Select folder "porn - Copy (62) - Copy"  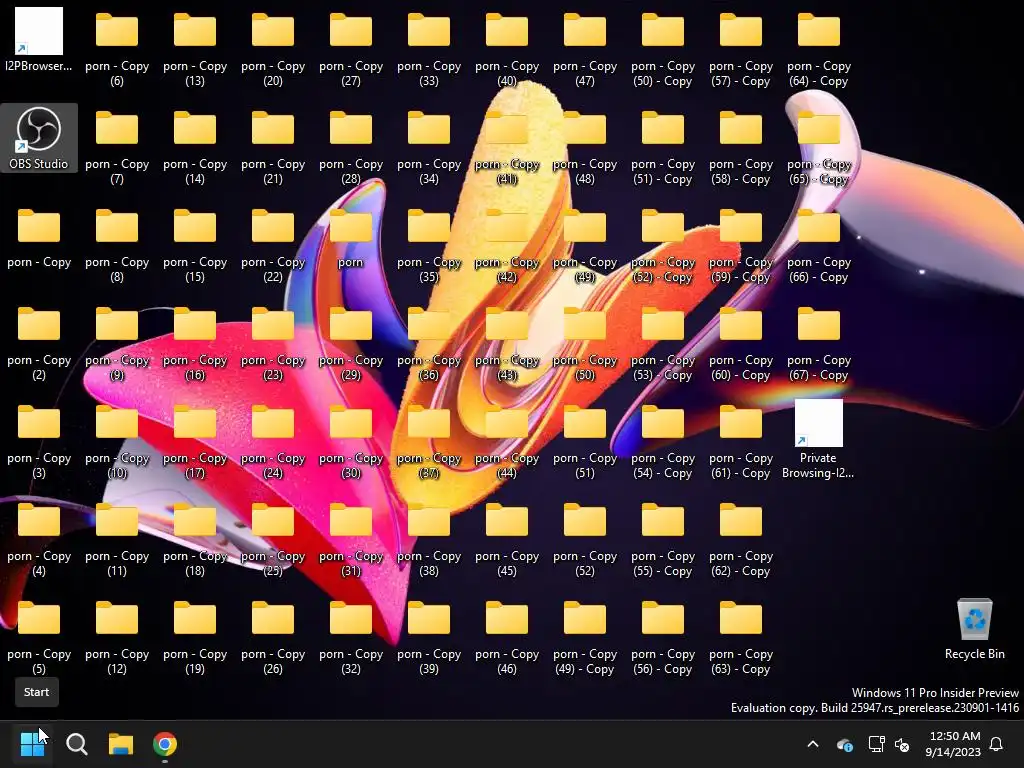(741, 539)
